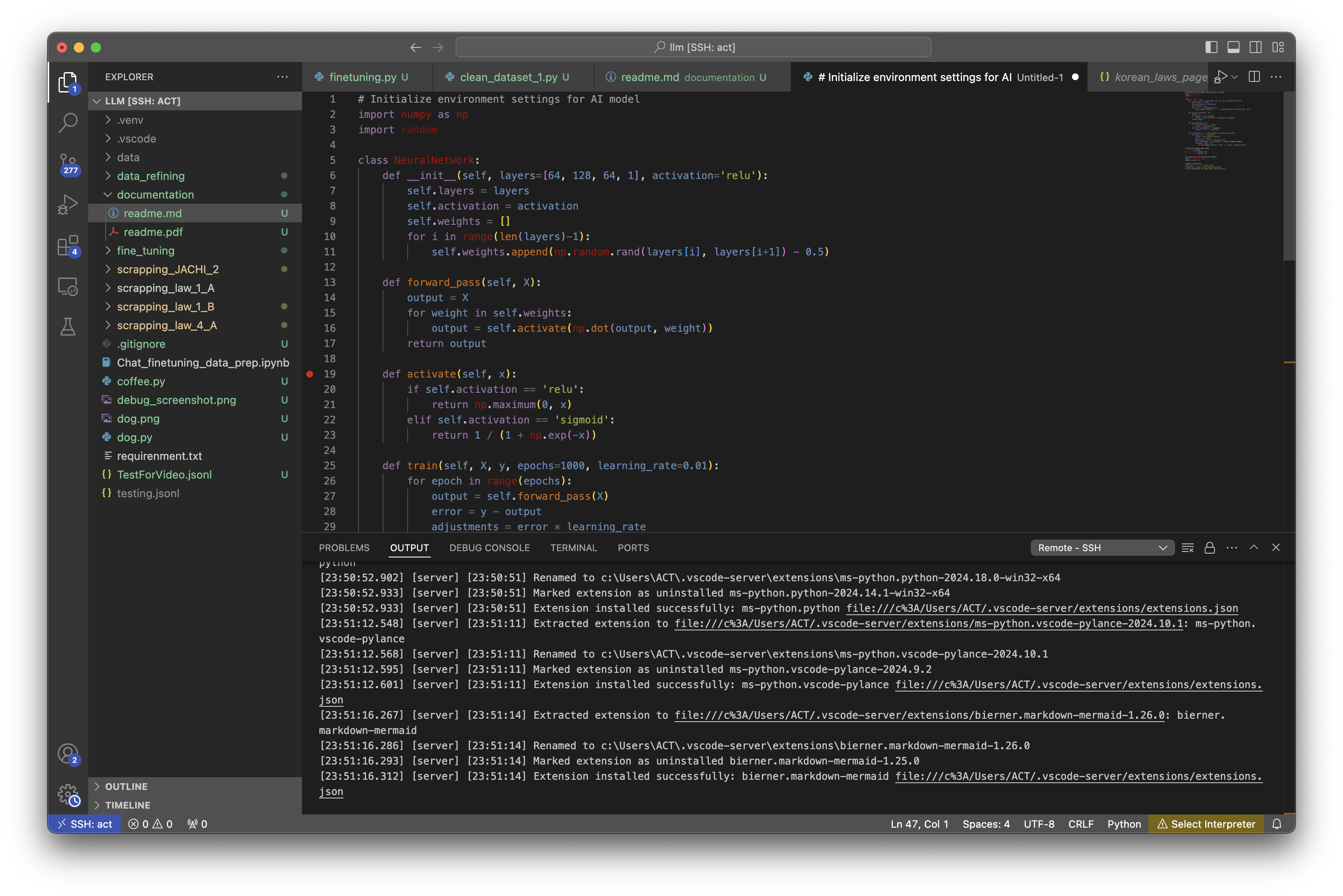Split the editor right
The width and height of the screenshot is (1343, 896).
coord(1254,76)
